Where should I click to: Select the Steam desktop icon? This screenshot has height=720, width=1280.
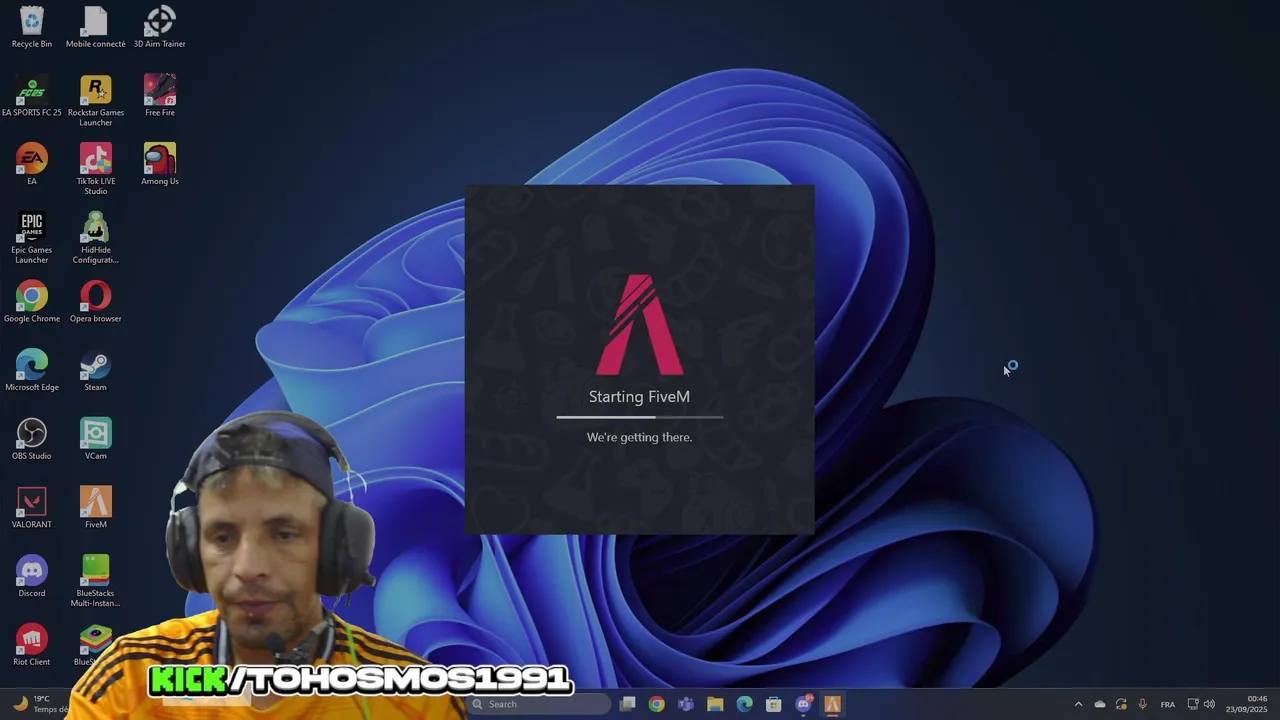95,371
